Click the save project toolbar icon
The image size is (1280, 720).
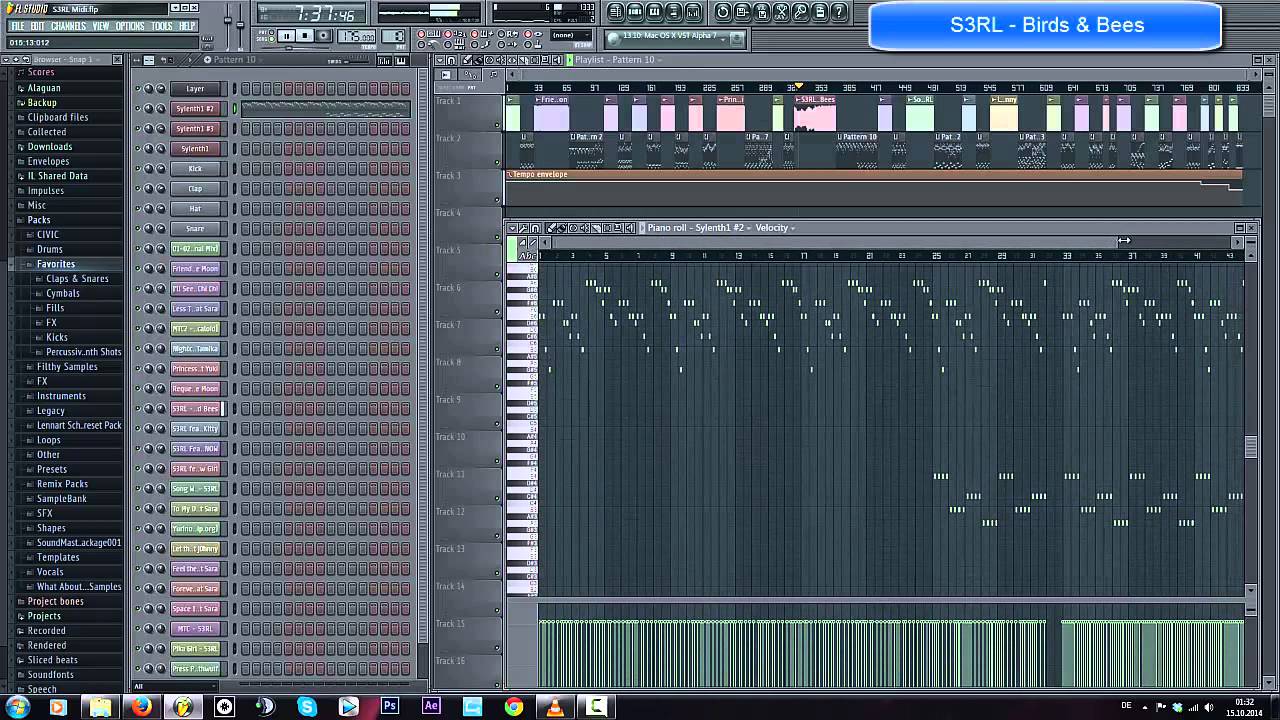pos(742,12)
